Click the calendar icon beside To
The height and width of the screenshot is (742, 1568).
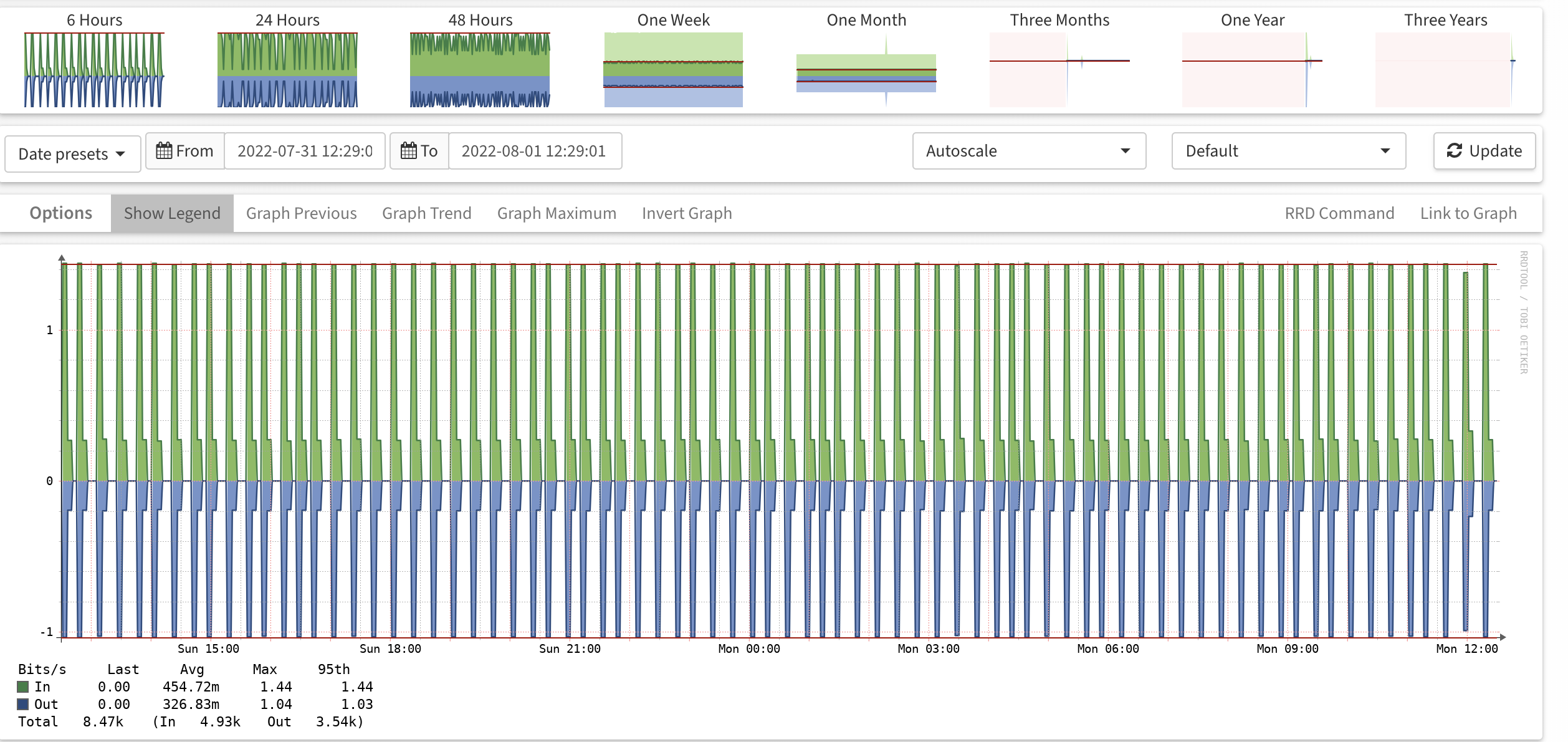pos(408,151)
